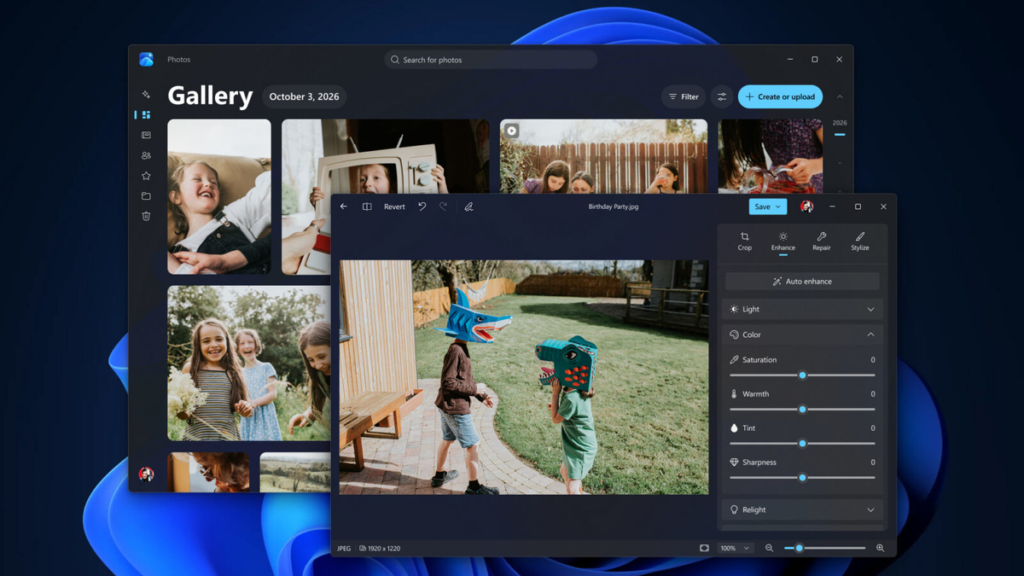Open the Memories icon in Photos sidebar

pyautogui.click(x=146, y=135)
